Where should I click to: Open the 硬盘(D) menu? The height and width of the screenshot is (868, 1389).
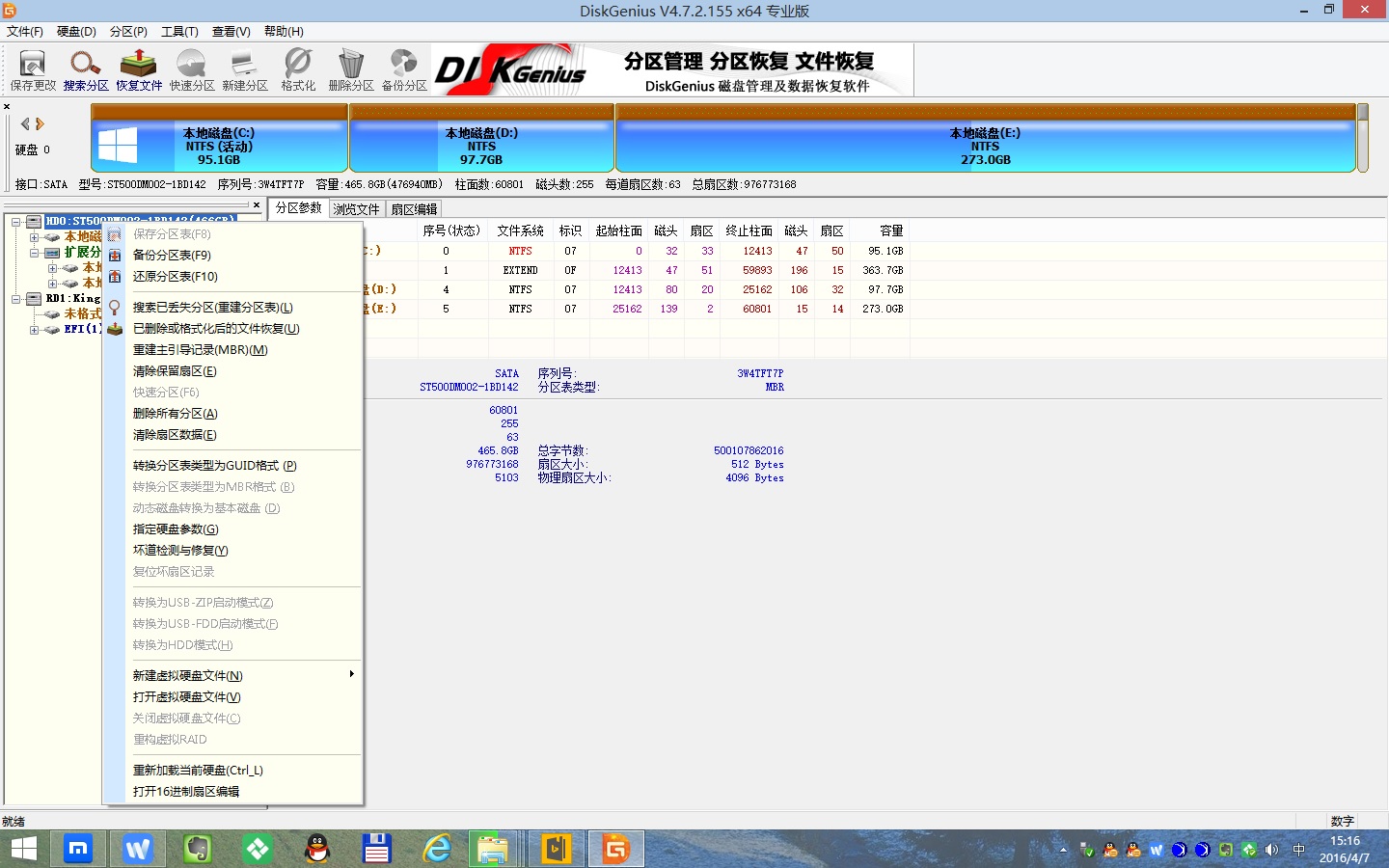tap(76, 32)
